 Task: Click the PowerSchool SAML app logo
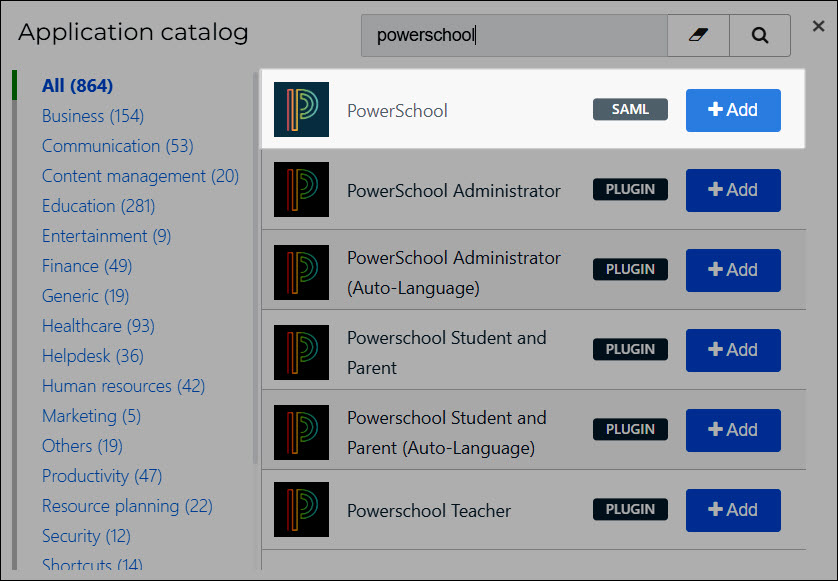tap(301, 110)
